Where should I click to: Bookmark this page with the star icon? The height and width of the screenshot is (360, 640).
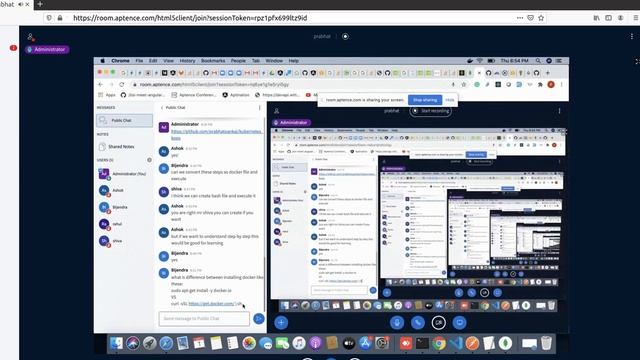[541, 18]
